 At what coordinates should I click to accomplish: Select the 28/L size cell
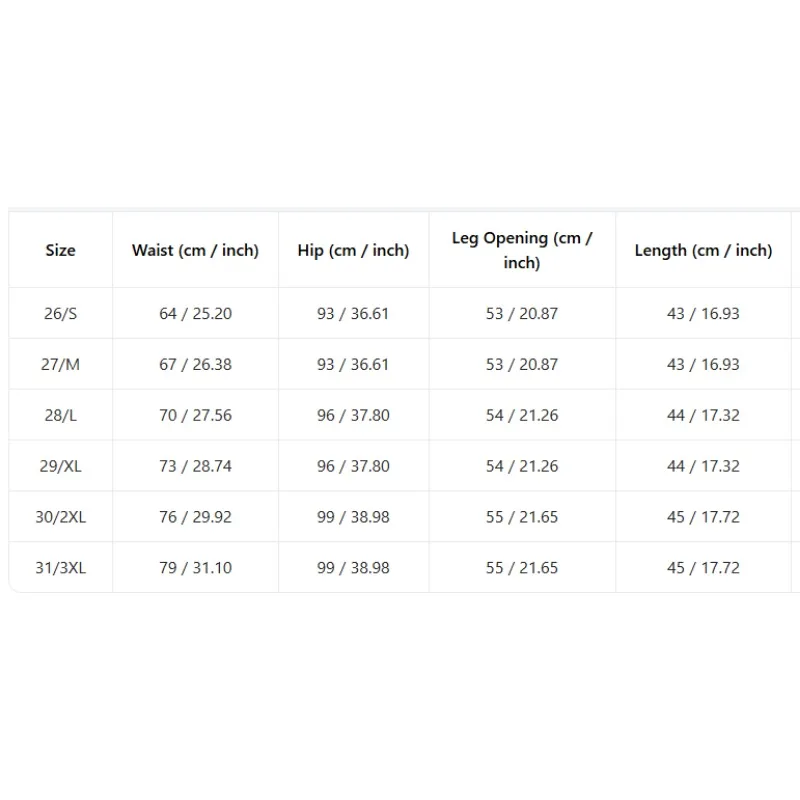[60, 415]
